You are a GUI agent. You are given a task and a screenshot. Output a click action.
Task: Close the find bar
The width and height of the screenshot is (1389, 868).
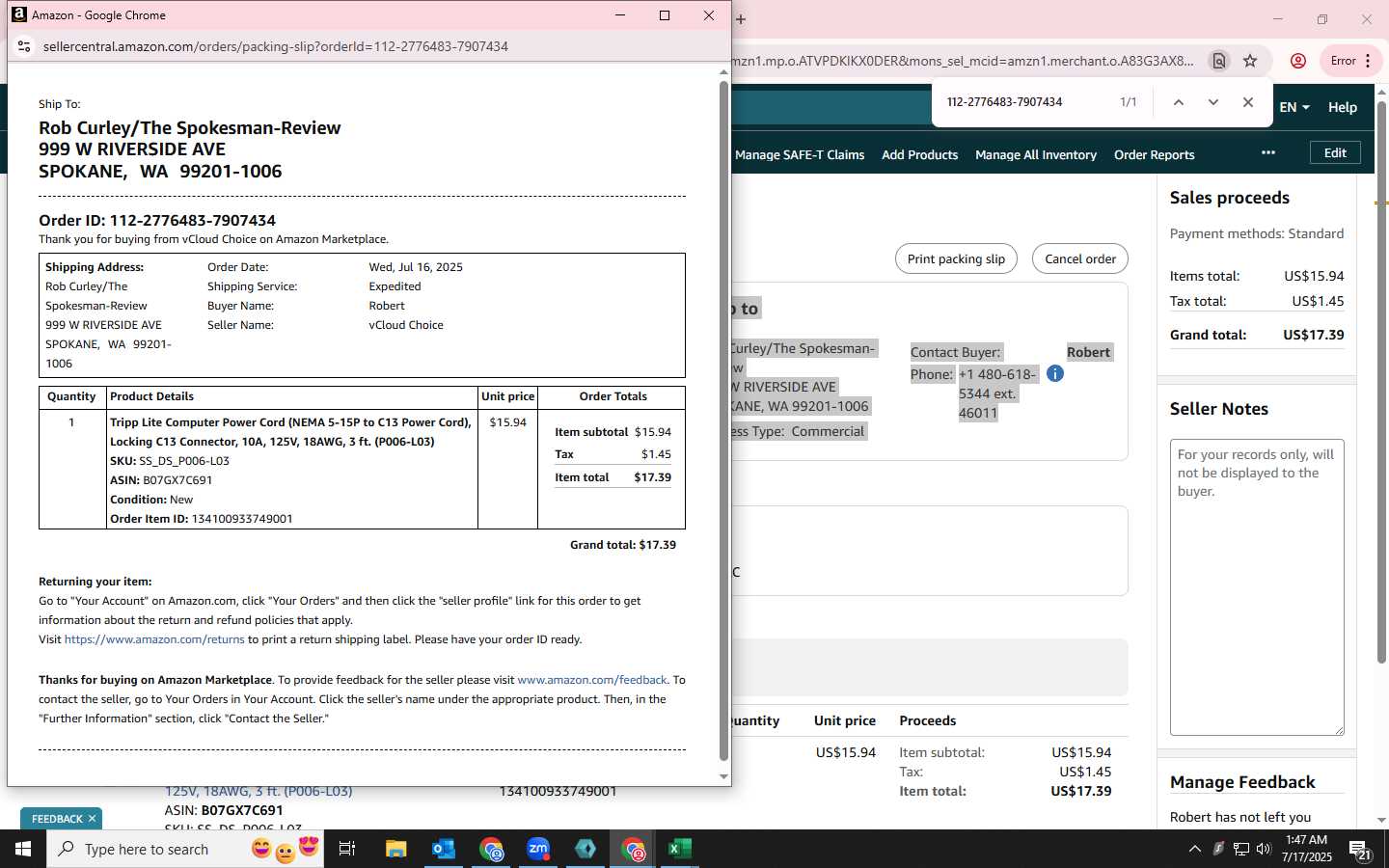1247,102
